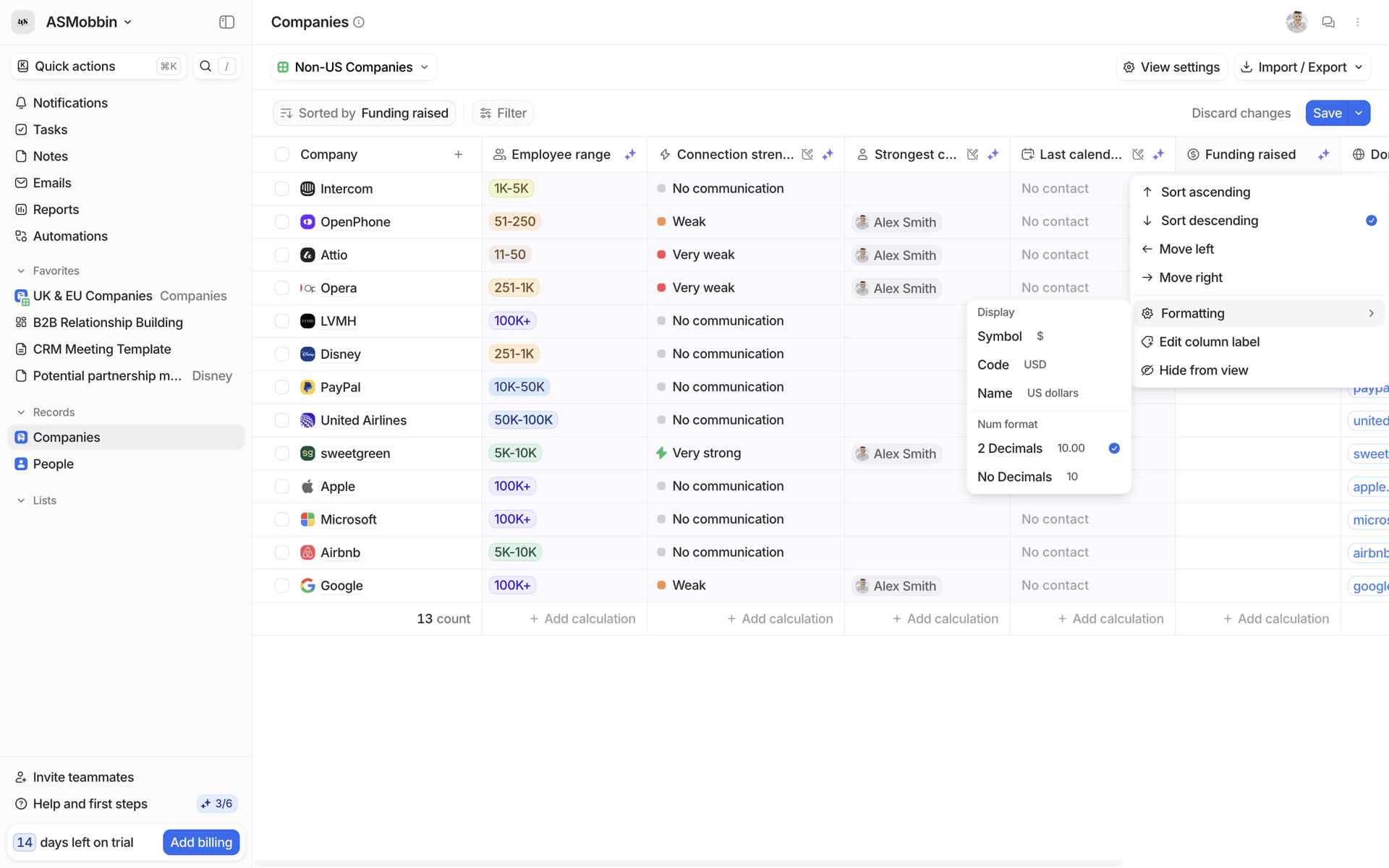Open the Save button dropdown arrow
Screen dimensions: 1389x868
pos(1359,113)
